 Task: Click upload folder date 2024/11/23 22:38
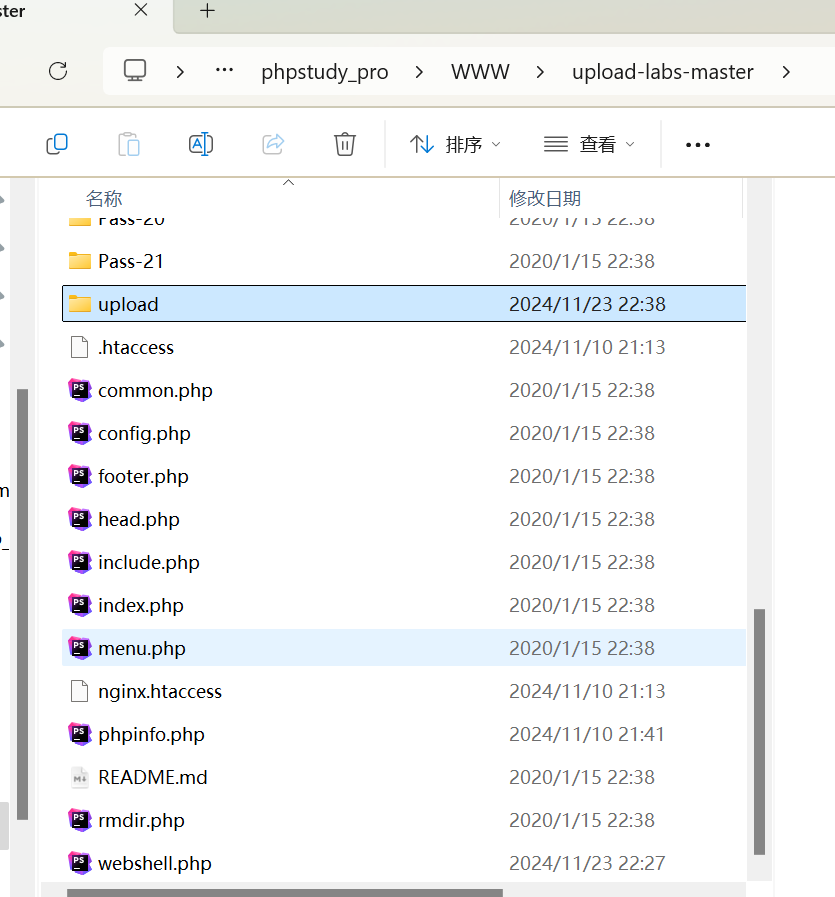[587, 304]
